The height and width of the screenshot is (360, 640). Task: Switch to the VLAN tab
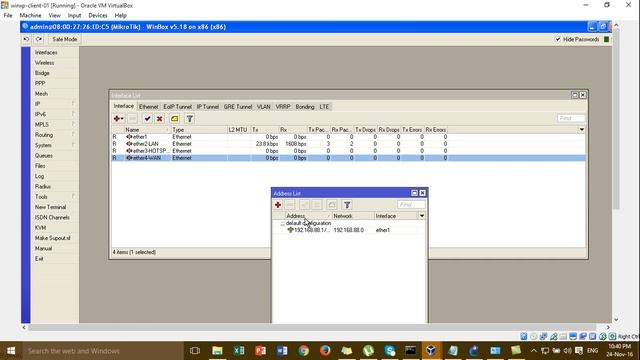263,107
